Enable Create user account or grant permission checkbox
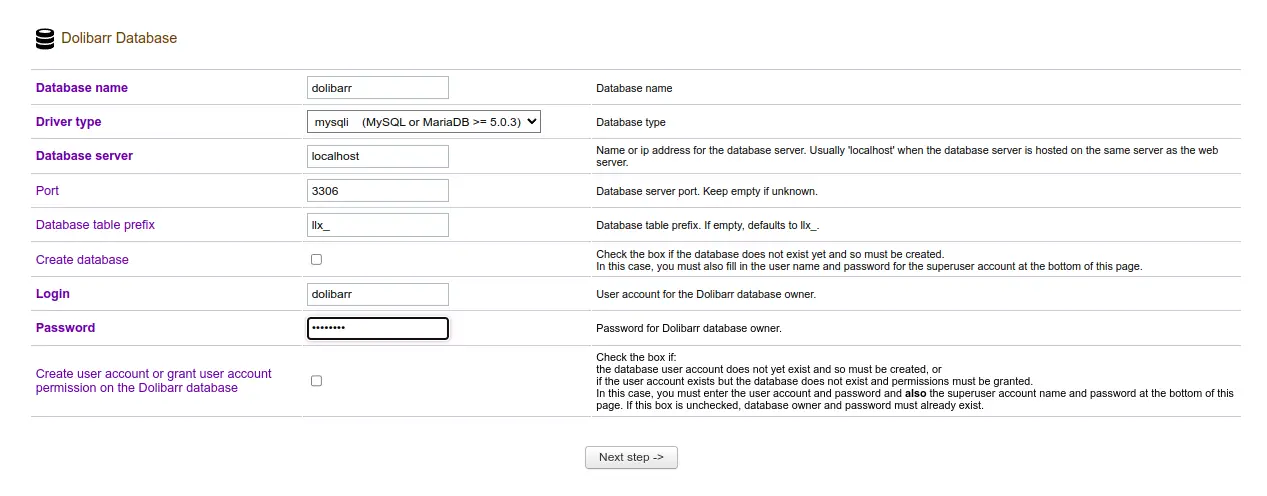Screen dimensions: 1267x496 tap(316, 381)
